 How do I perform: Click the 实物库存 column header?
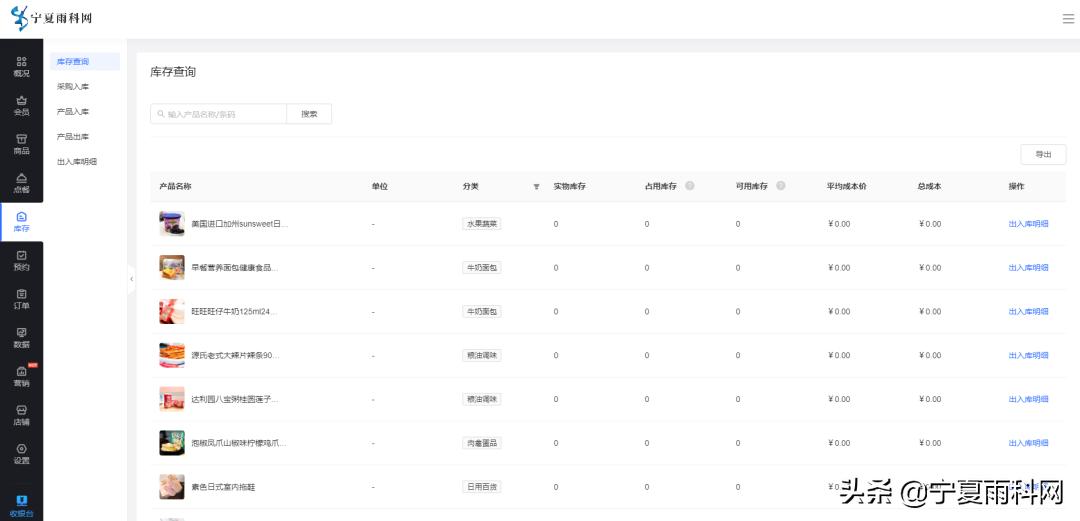click(x=570, y=187)
